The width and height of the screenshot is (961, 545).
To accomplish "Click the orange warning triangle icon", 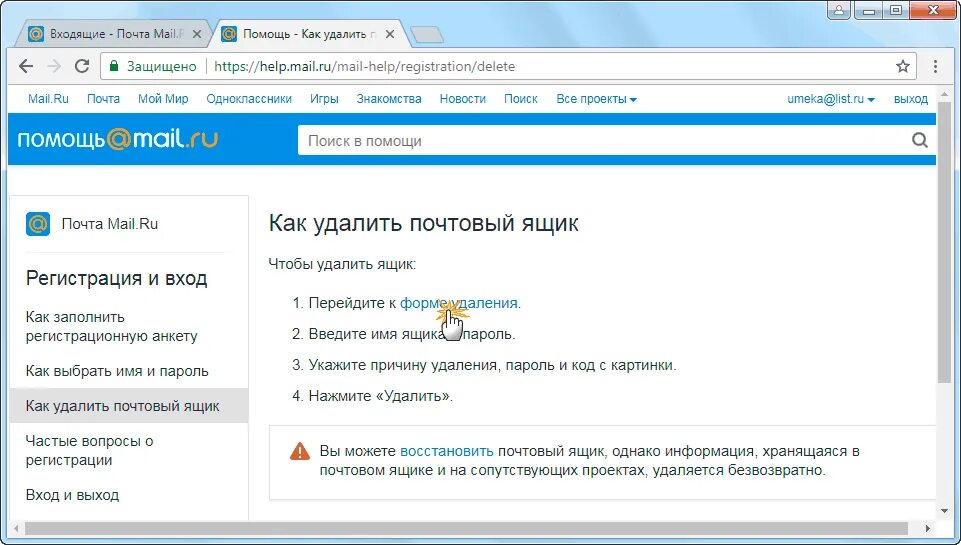I will coord(300,451).
